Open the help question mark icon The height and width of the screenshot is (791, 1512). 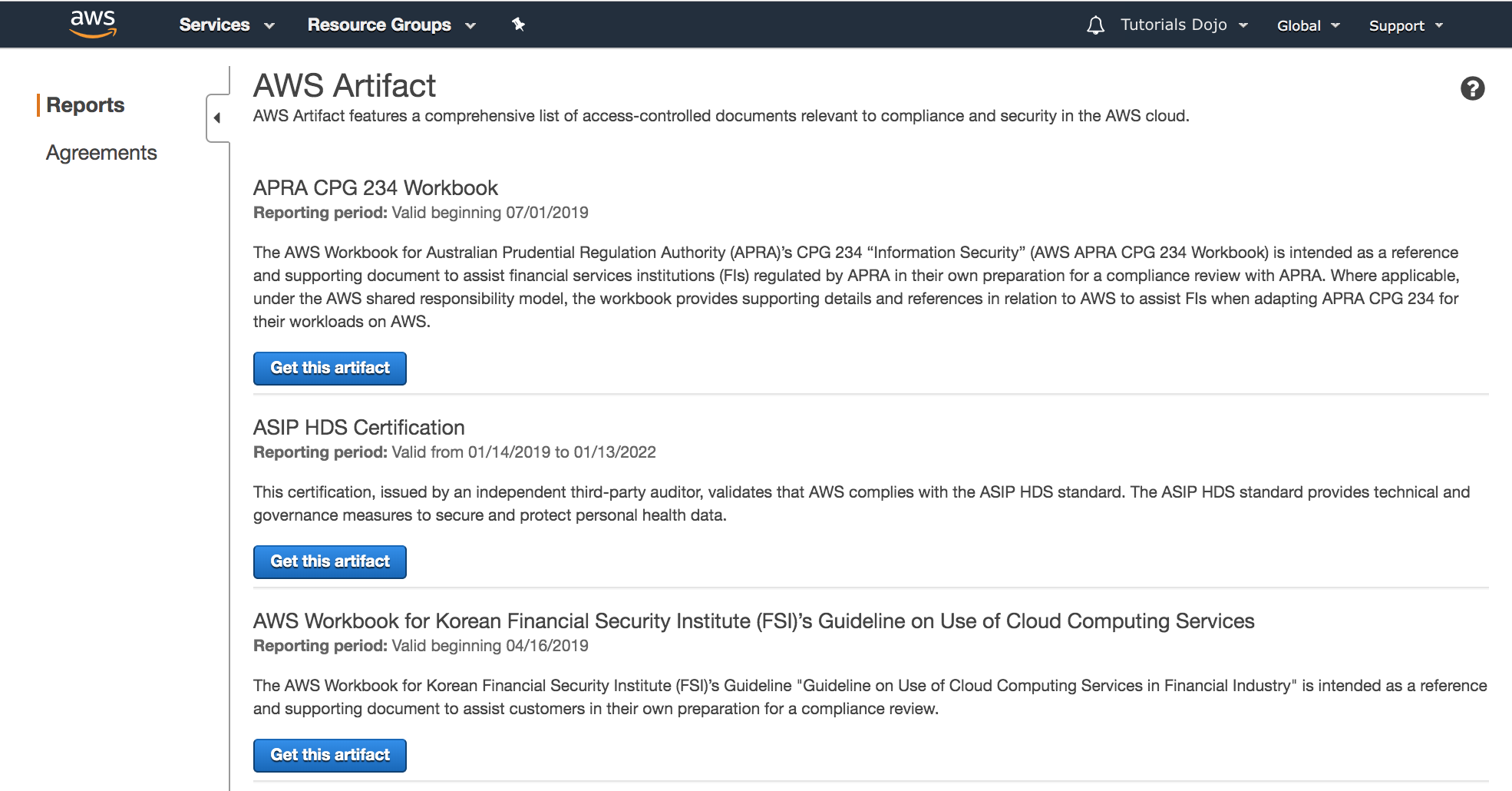click(1472, 88)
